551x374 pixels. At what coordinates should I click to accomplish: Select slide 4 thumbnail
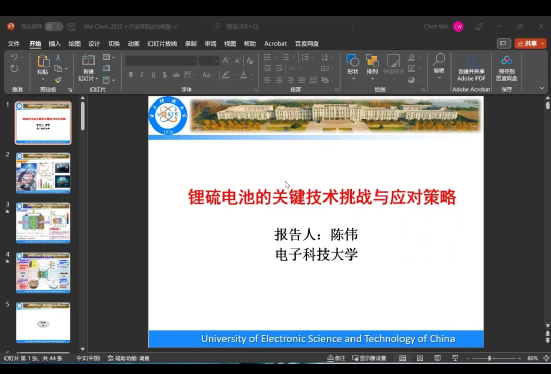point(43,273)
